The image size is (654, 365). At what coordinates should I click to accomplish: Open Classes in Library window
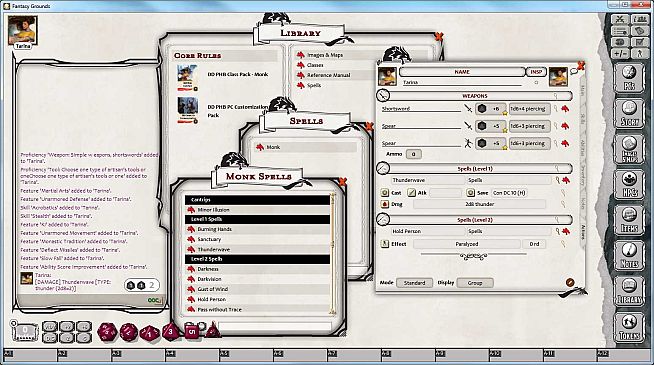click(315, 65)
